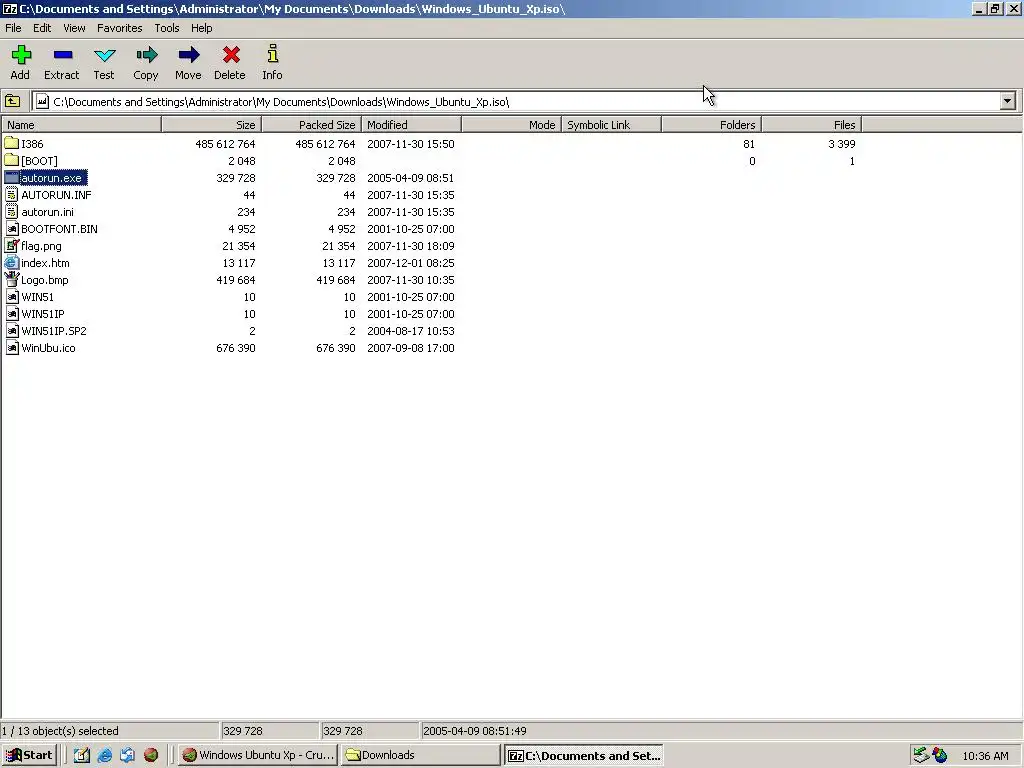
Task: Click the Move arrow toolbar icon
Action: click(x=188, y=55)
